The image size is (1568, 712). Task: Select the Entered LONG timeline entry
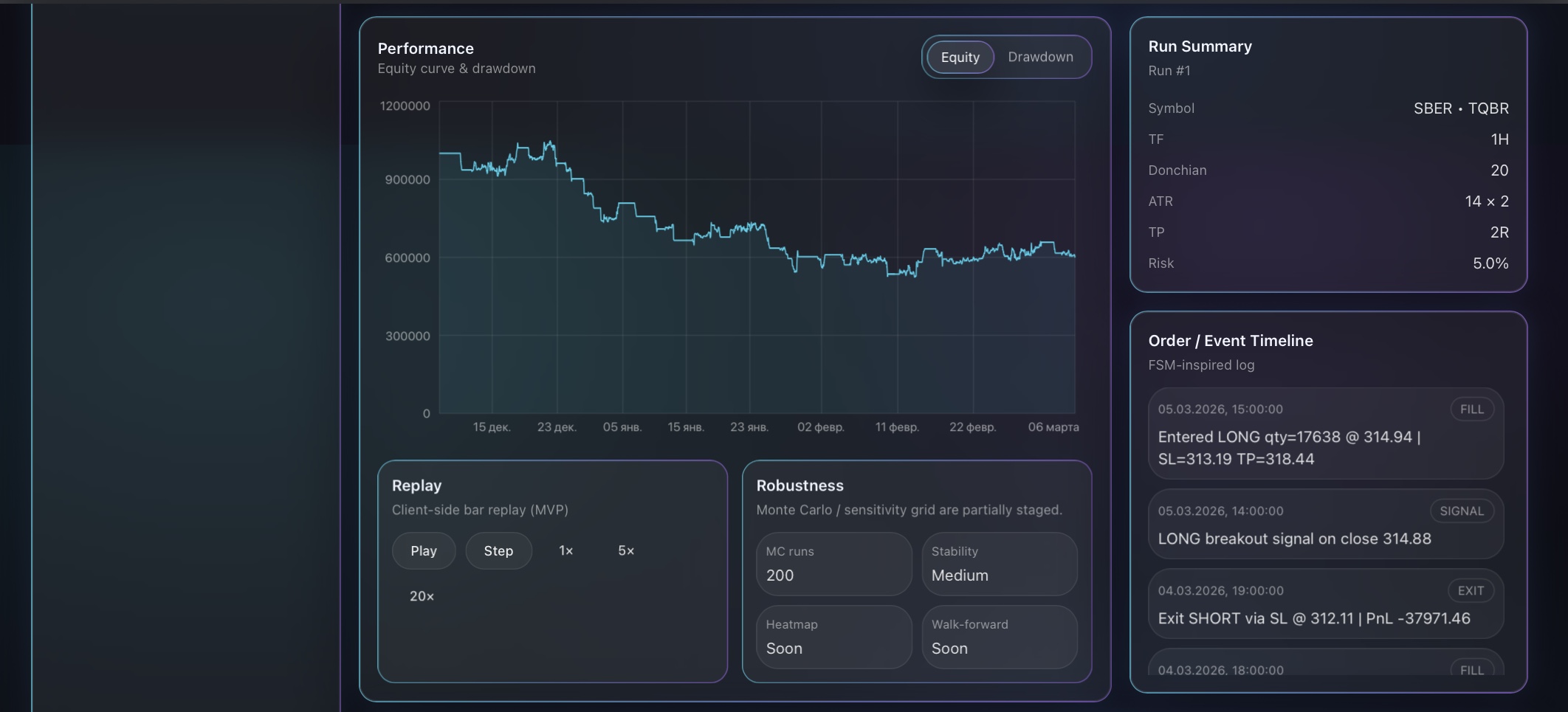pos(1325,434)
